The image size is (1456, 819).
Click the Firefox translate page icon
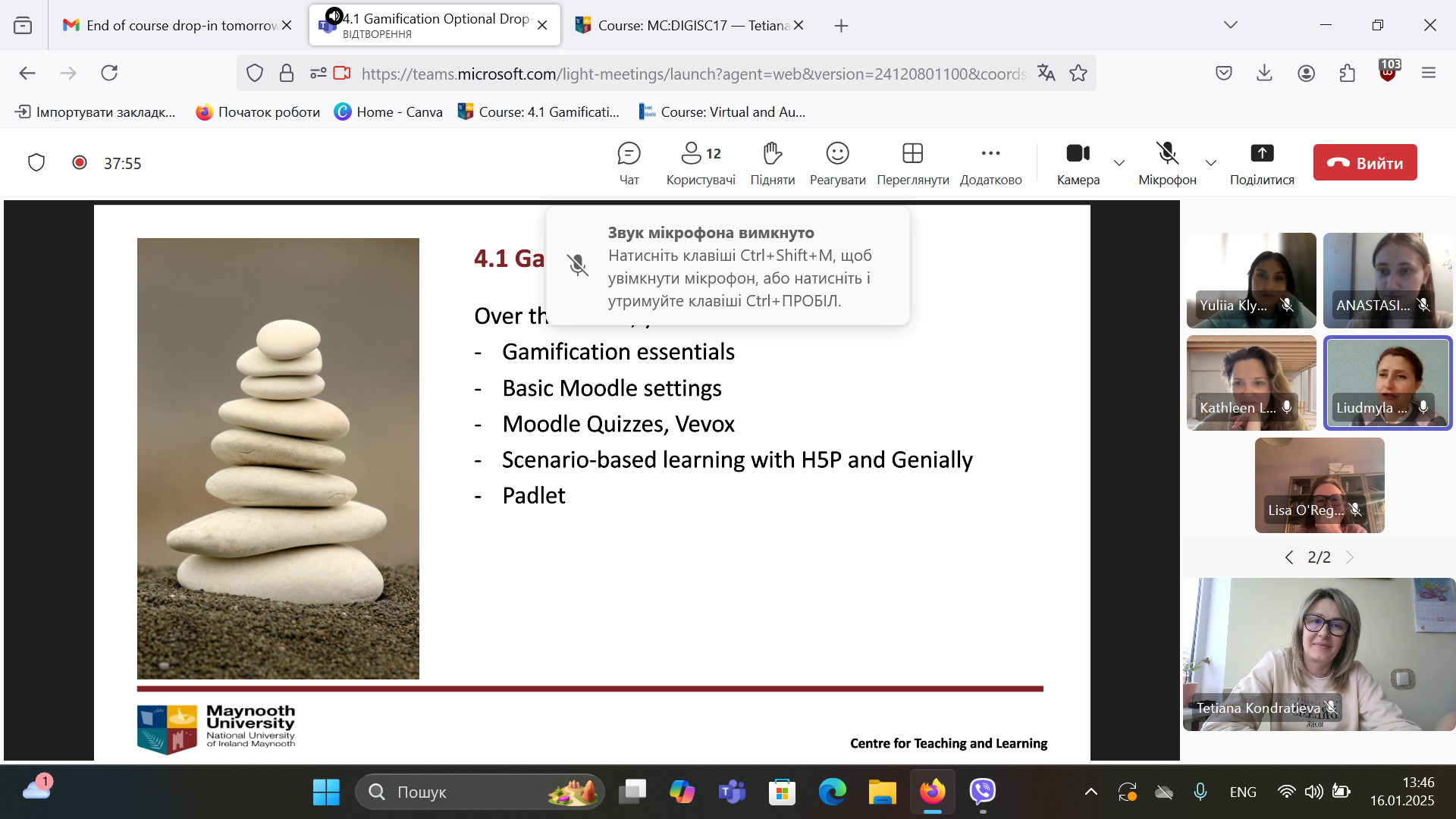pyautogui.click(x=1046, y=74)
